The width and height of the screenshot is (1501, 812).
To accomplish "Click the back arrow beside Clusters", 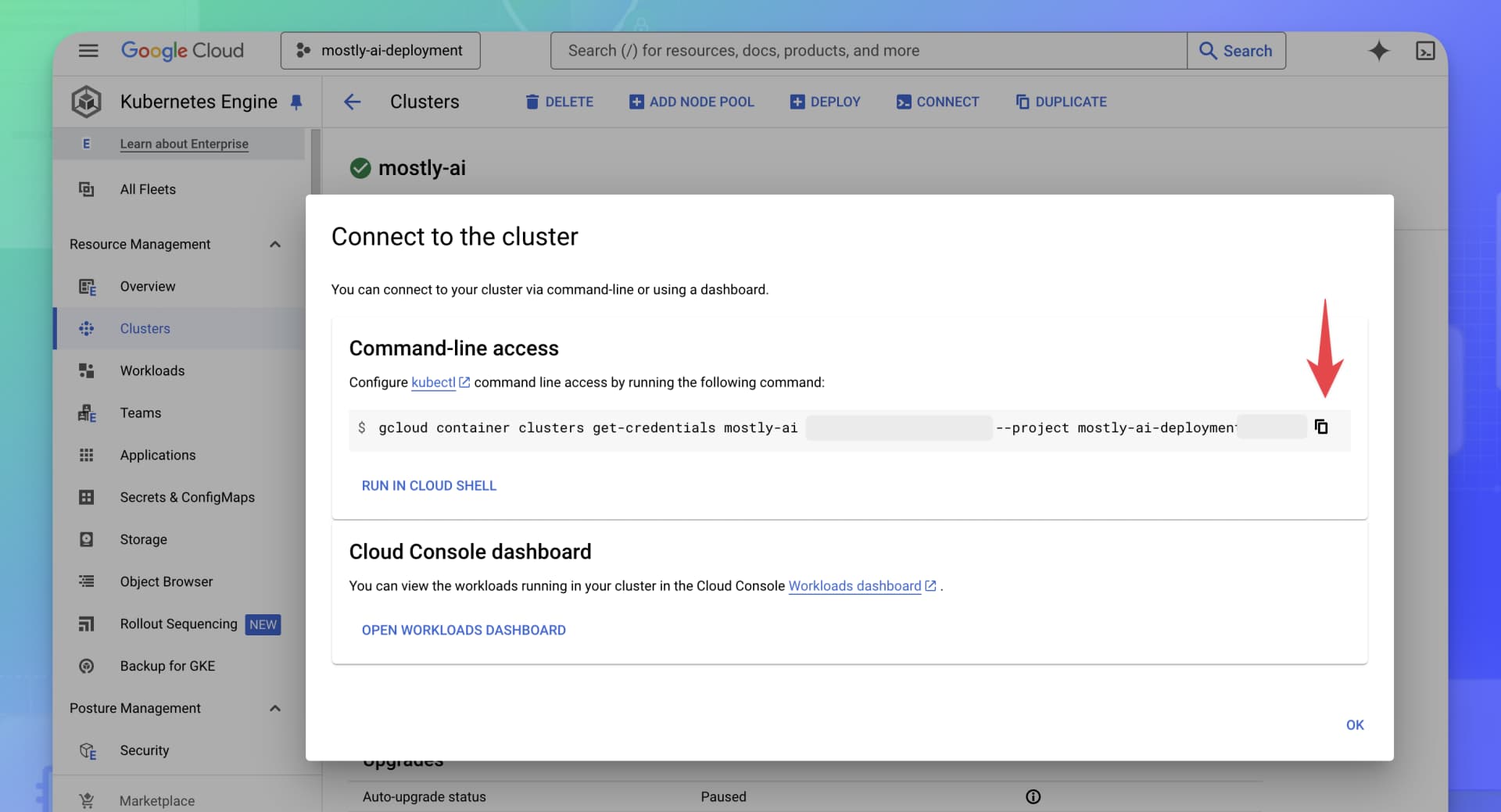I will tap(353, 102).
